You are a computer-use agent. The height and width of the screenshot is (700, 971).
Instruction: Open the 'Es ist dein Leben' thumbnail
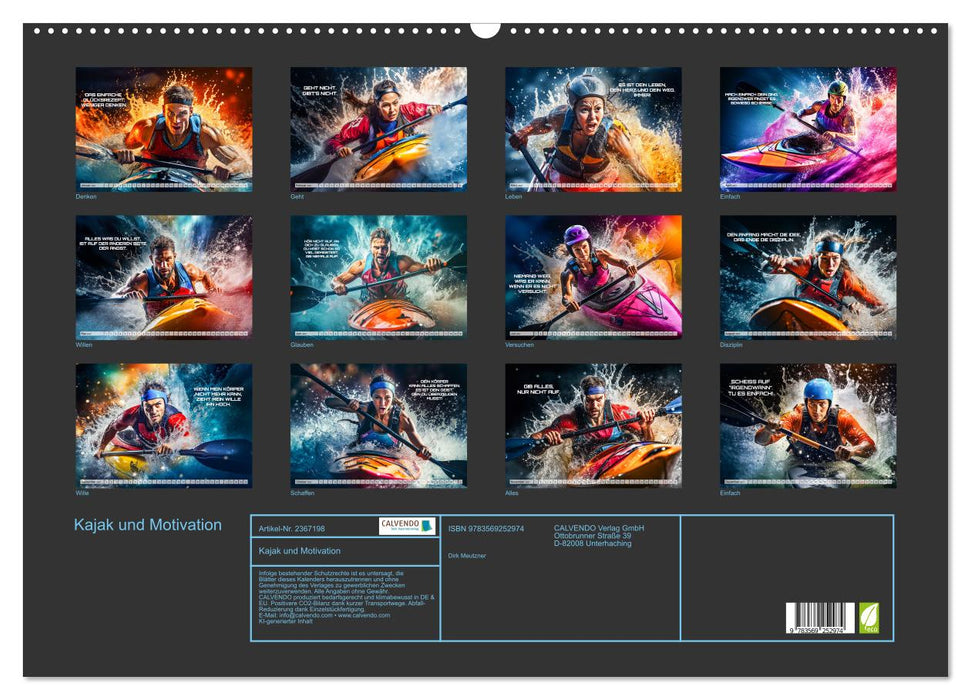pos(593,129)
